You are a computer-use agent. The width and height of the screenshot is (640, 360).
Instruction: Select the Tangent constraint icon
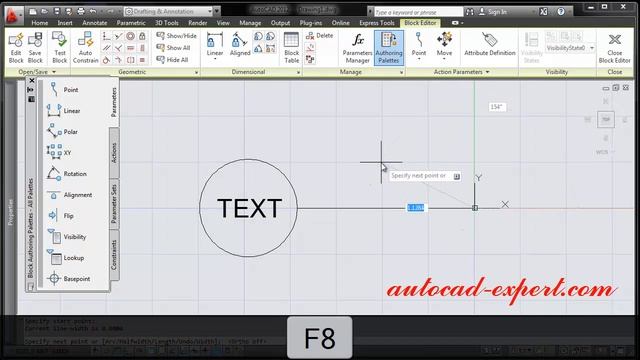pos(106,60)
